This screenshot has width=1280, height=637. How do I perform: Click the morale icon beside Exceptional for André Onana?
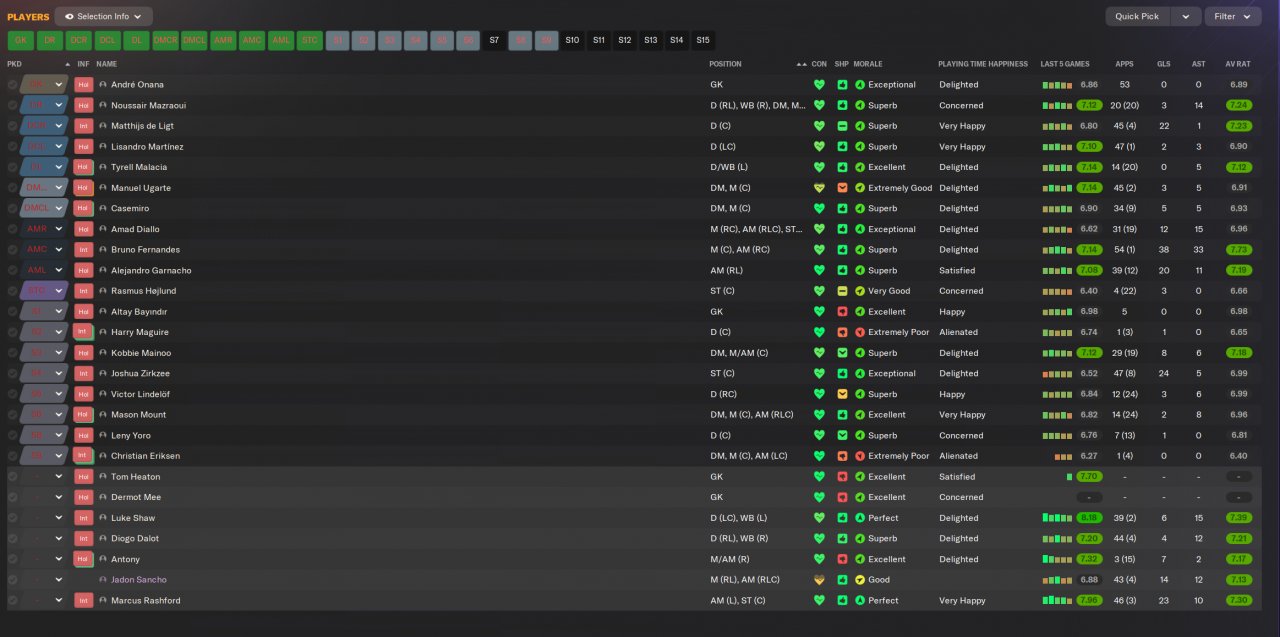point(860,85)
